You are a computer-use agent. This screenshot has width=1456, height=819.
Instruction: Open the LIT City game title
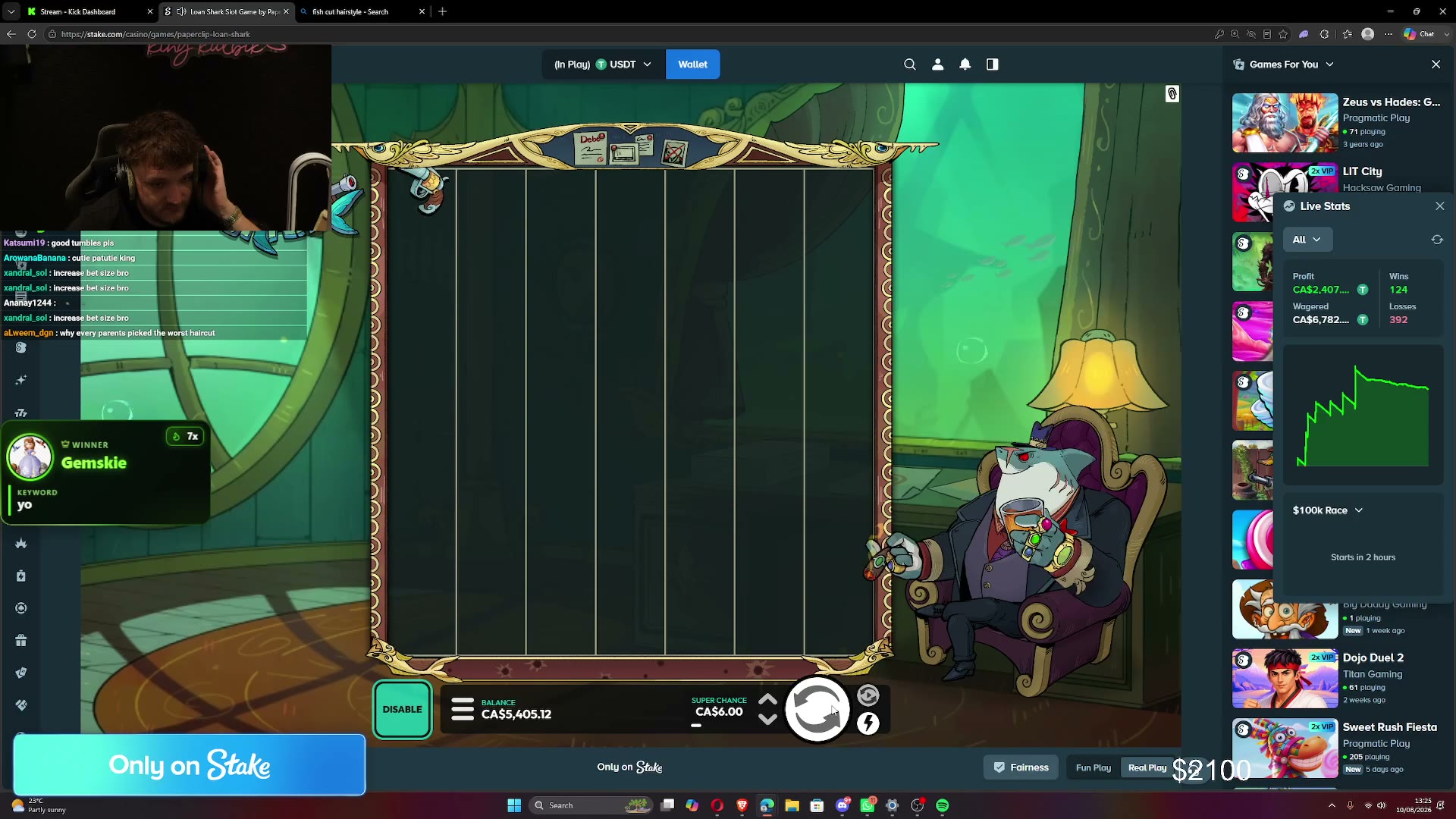(1362, 171)
